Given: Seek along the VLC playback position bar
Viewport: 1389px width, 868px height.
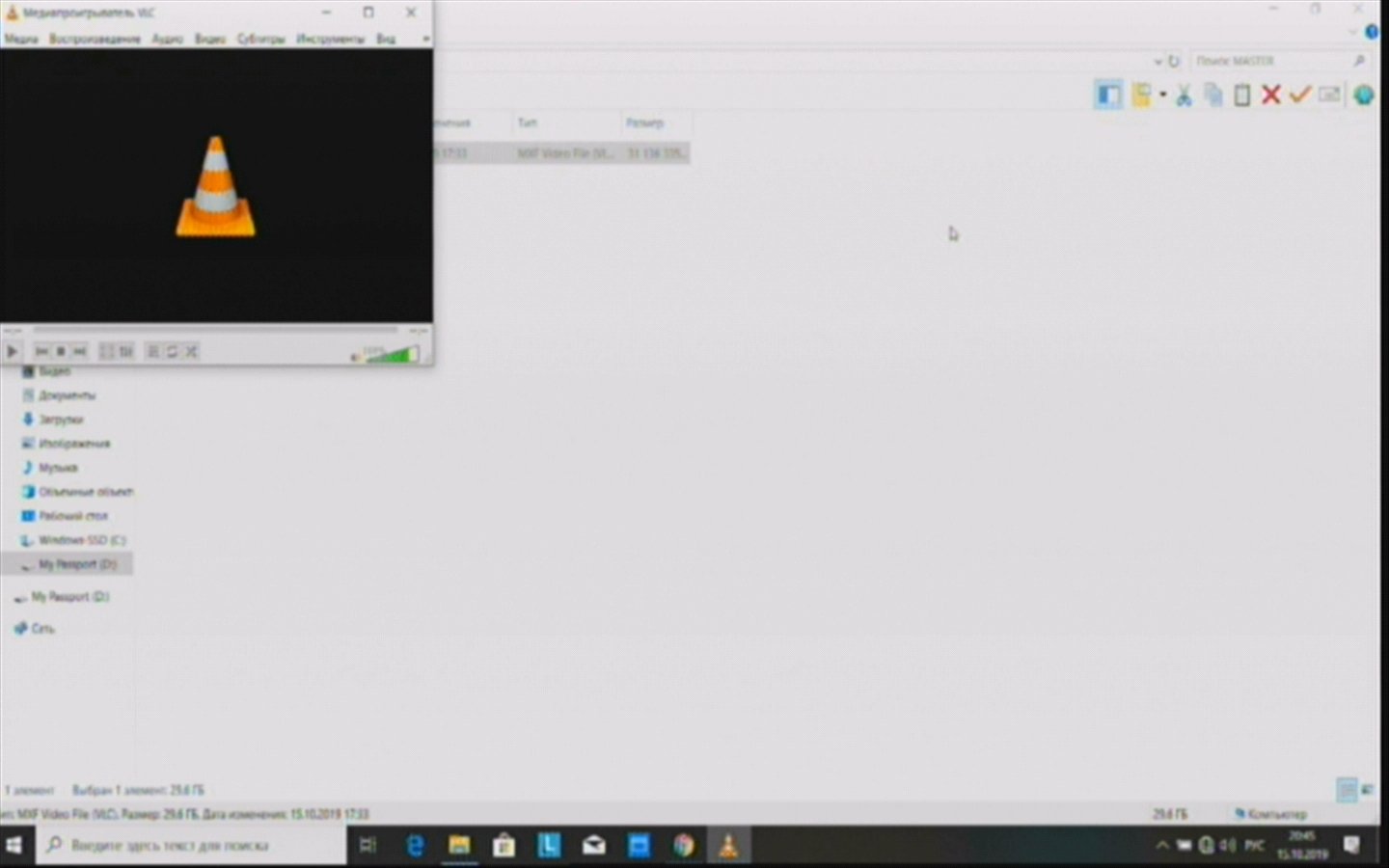Looking at the screenshot, I should pyautogui.click(x=215, y=331).
